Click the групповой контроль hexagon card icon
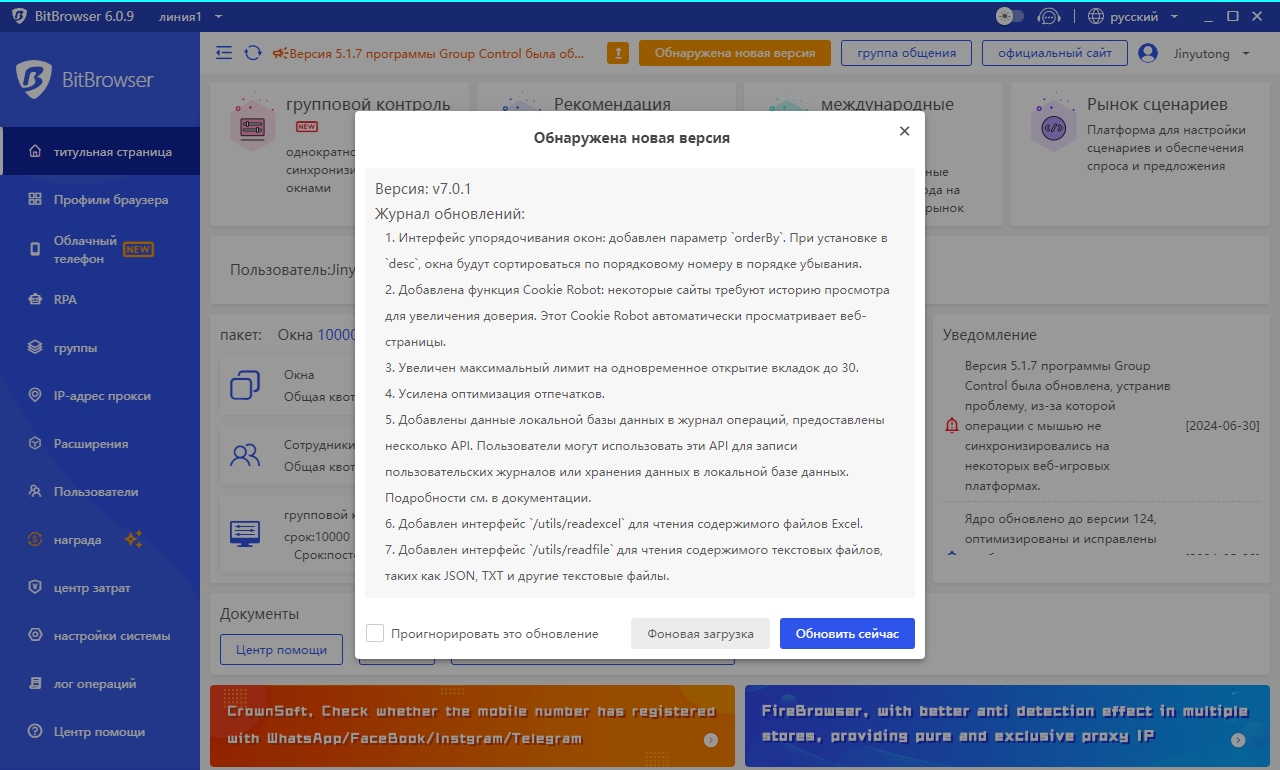This screenshot has width=1280, height=770. [x=252, y=123]
